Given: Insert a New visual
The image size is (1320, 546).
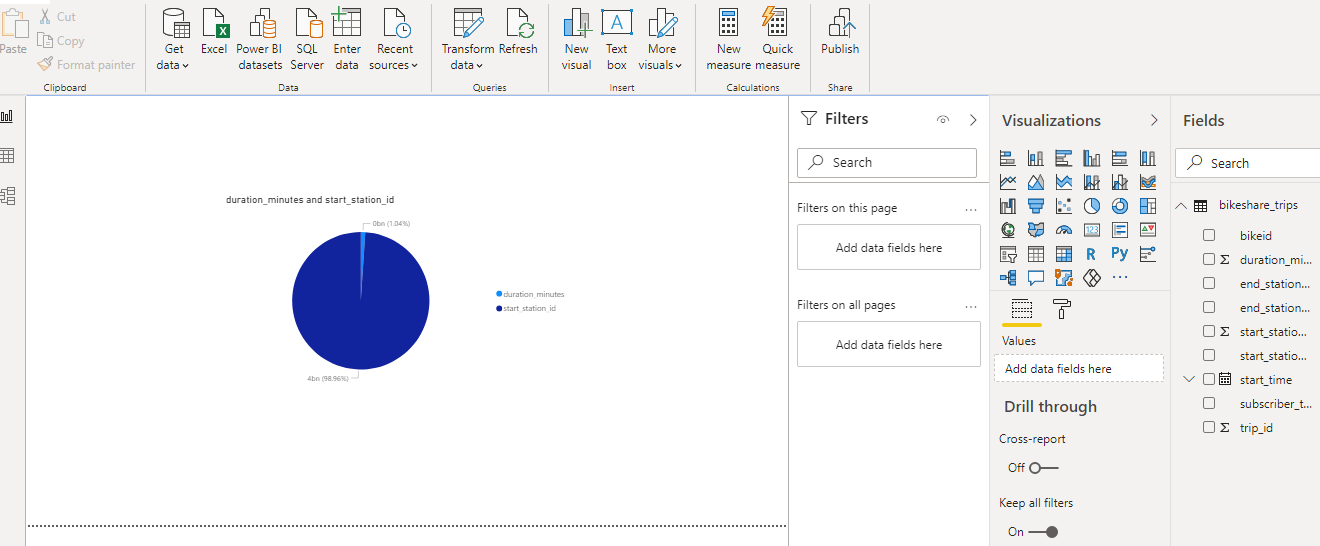Looking at the screenshot, I should [x=577, y=39].
